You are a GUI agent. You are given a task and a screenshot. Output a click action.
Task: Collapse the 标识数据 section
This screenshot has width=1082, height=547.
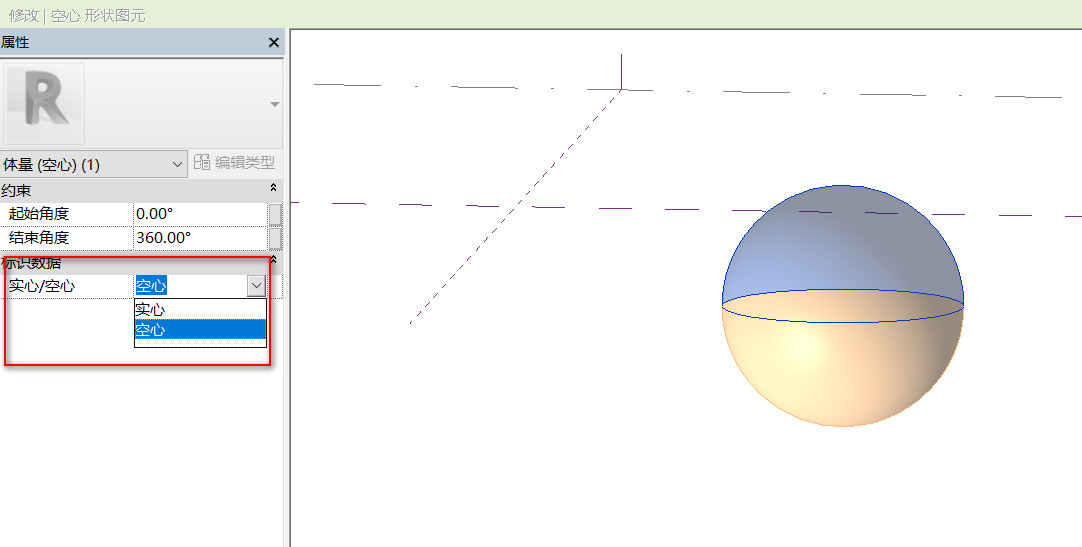pos(273,260)
